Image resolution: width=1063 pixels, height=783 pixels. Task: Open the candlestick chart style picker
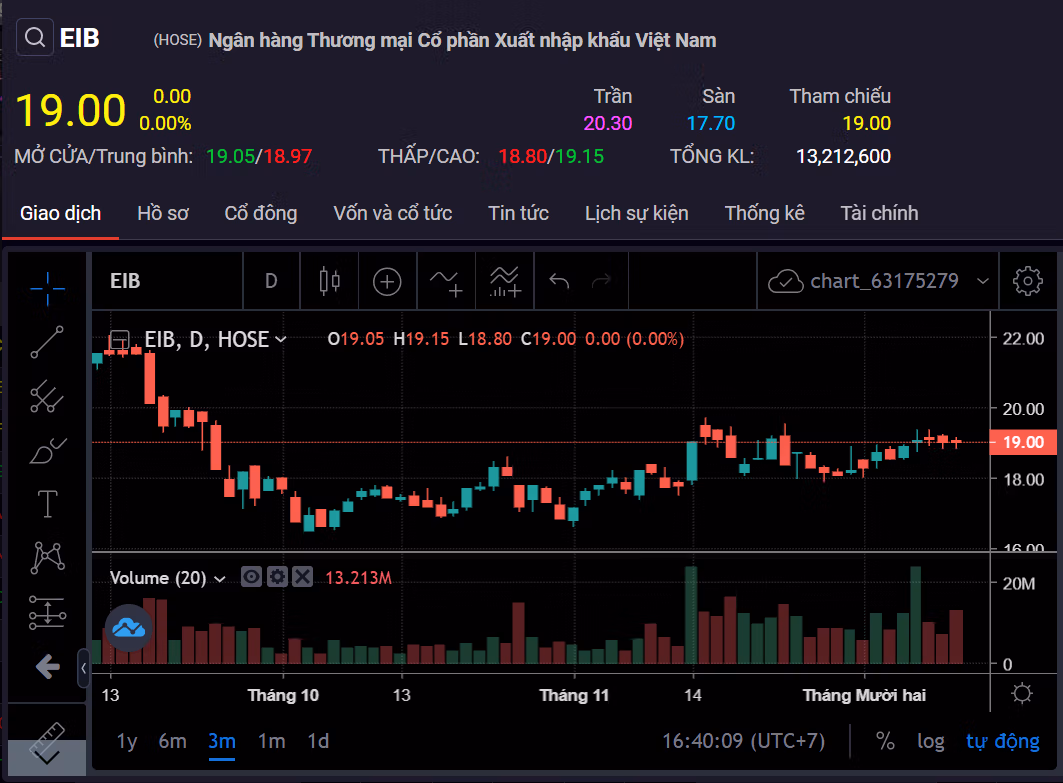click(x=329, y=281)
